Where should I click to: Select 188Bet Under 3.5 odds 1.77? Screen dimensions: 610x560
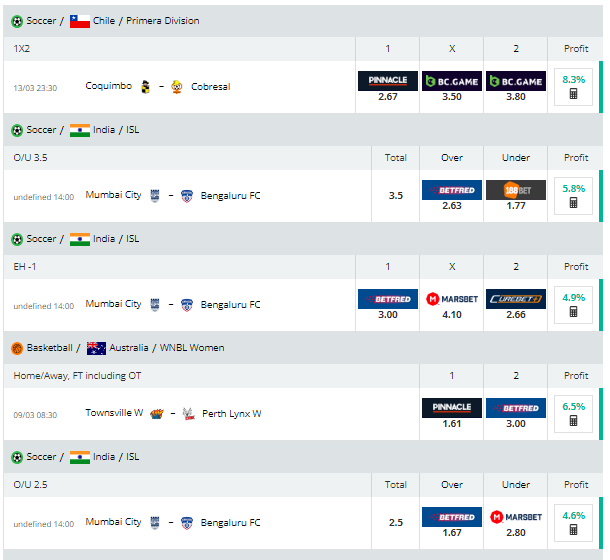(516, 195)
